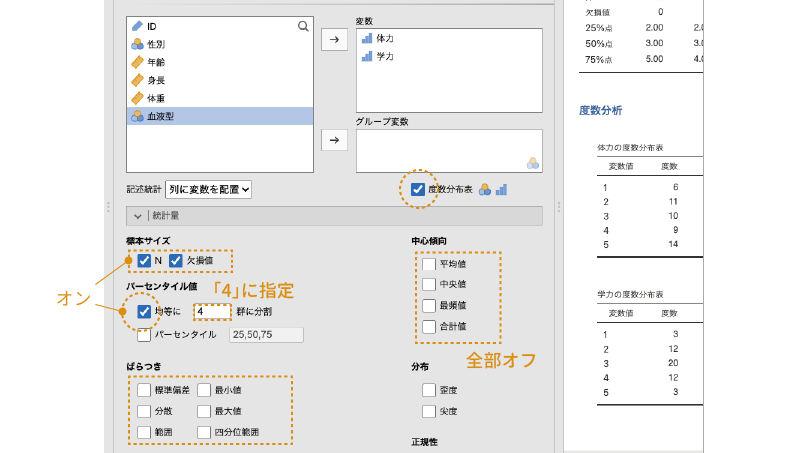Select the 性別 nominal variable
The image size is (800, 453).
(x=155, y=44)
